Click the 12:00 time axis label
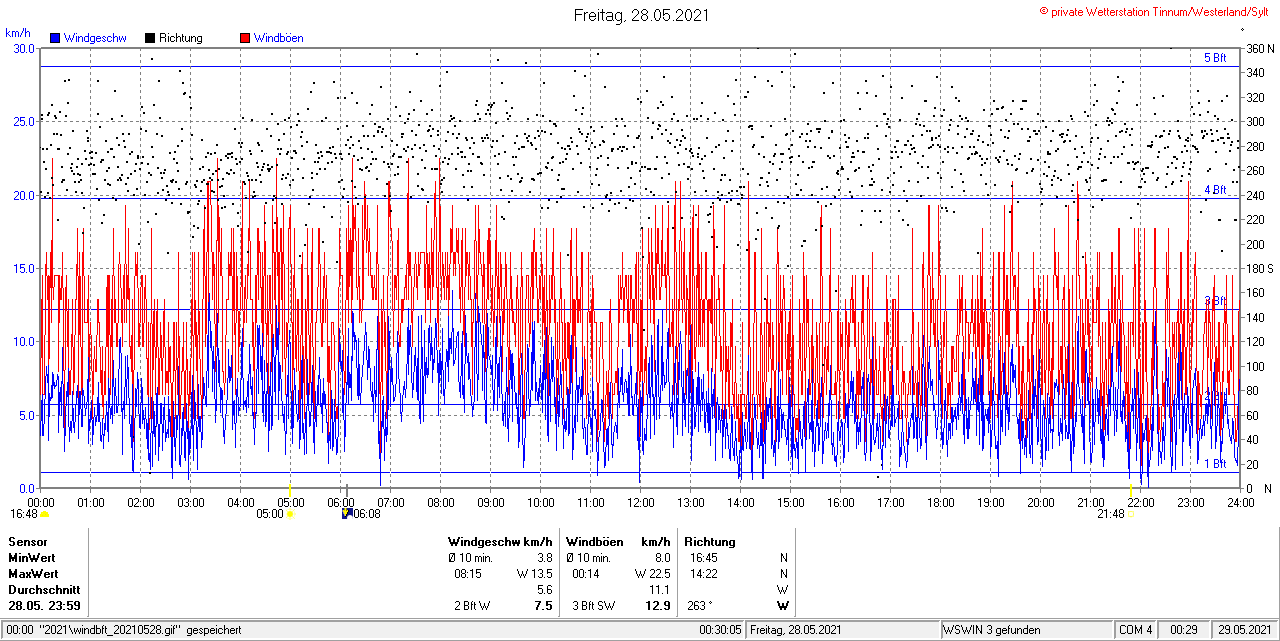 click(x=640, y=502)
